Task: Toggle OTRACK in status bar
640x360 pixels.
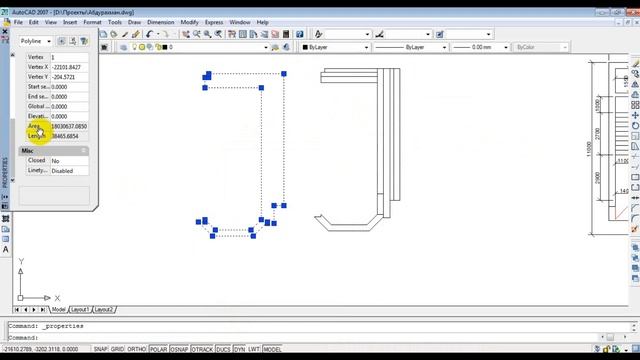Action: [202, 349]
